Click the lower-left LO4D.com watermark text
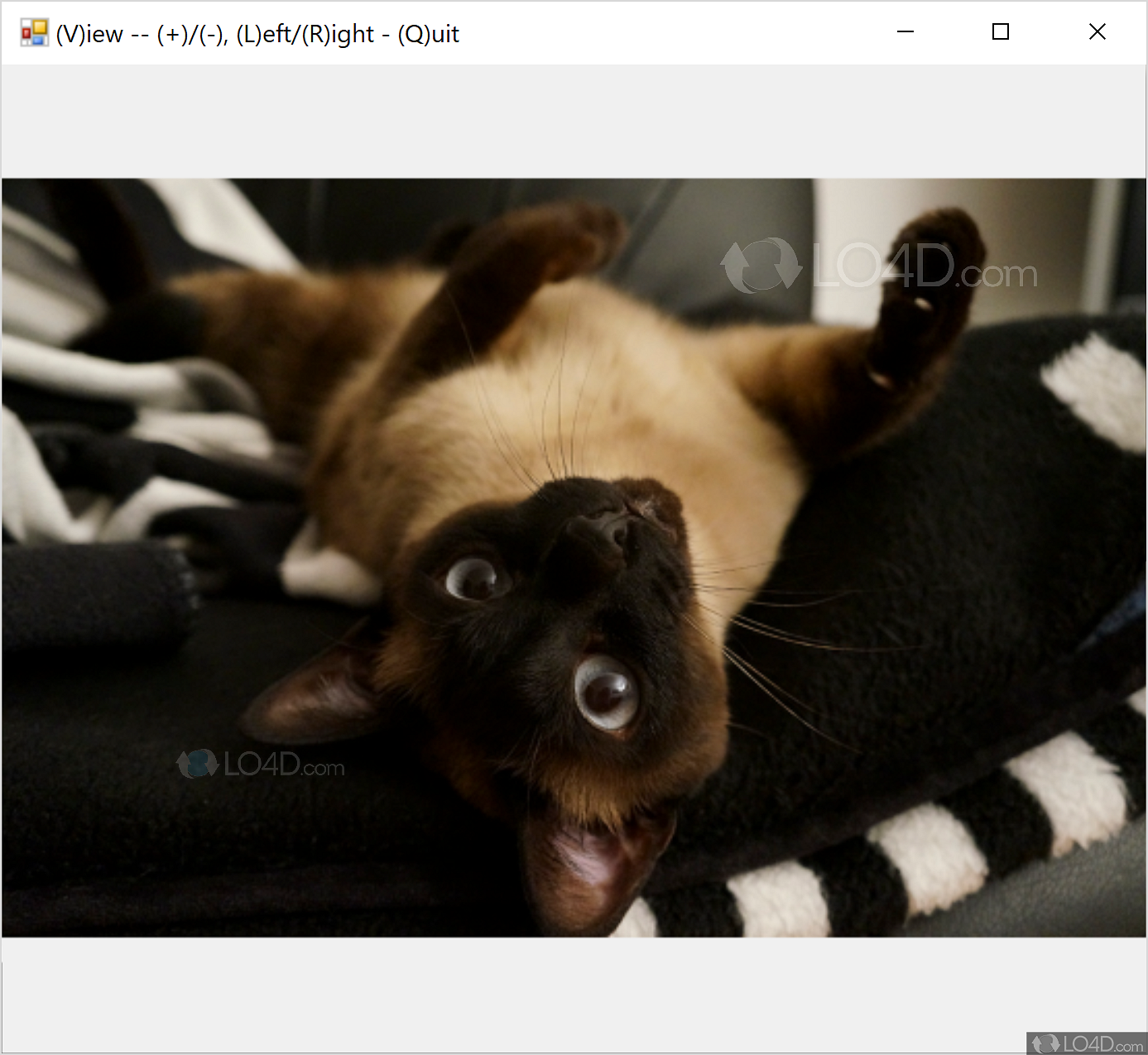Viewport: 1148px width, 1055px height. pyautogui.click(x=284, y=765)
